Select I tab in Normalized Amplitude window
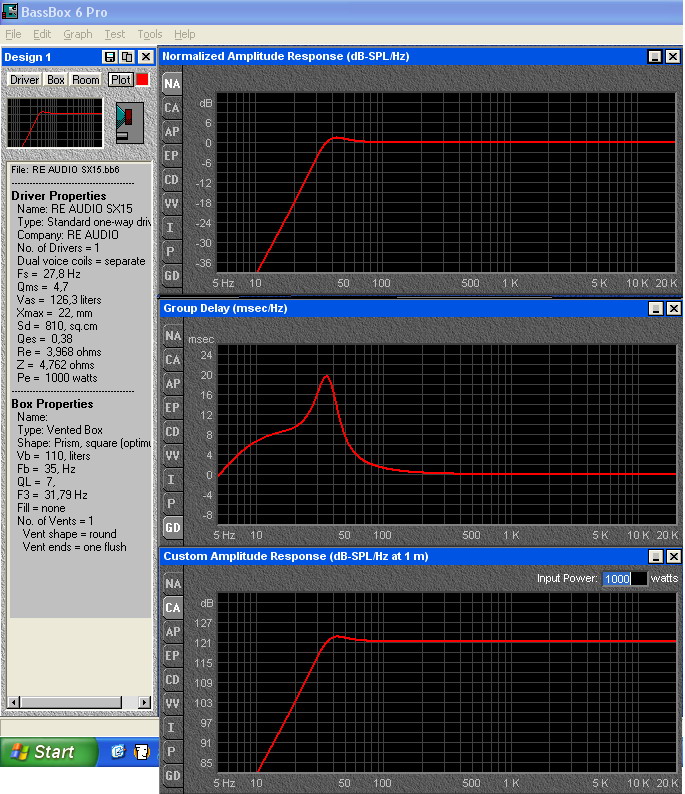Image resolution: width=685 pixels, height=794 pixels. click(x=172, y=227)
